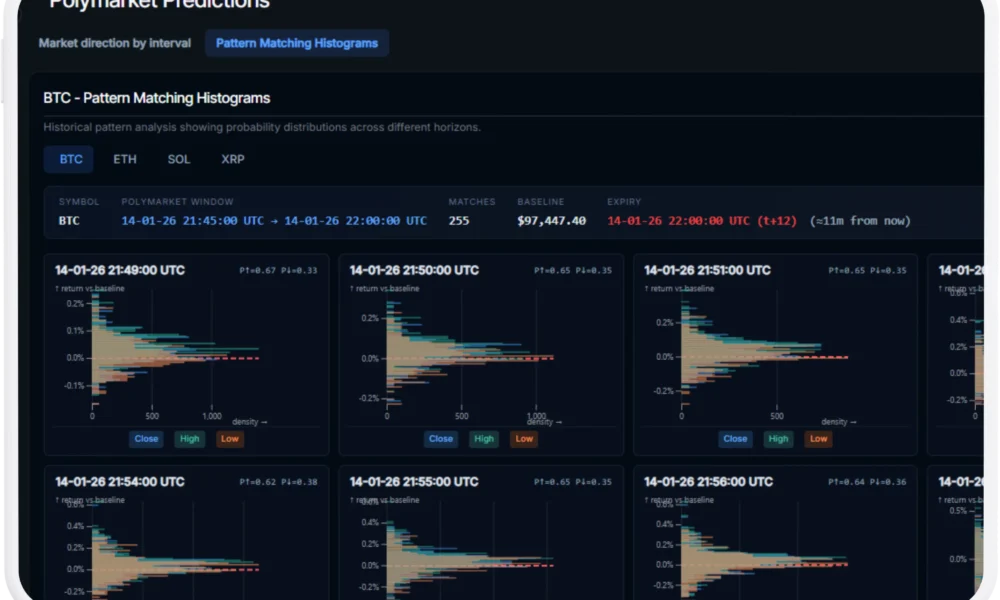Toggle High series in 21:49:00 histogram
This screenshot has height=600, width=1000.
[189, 439]
